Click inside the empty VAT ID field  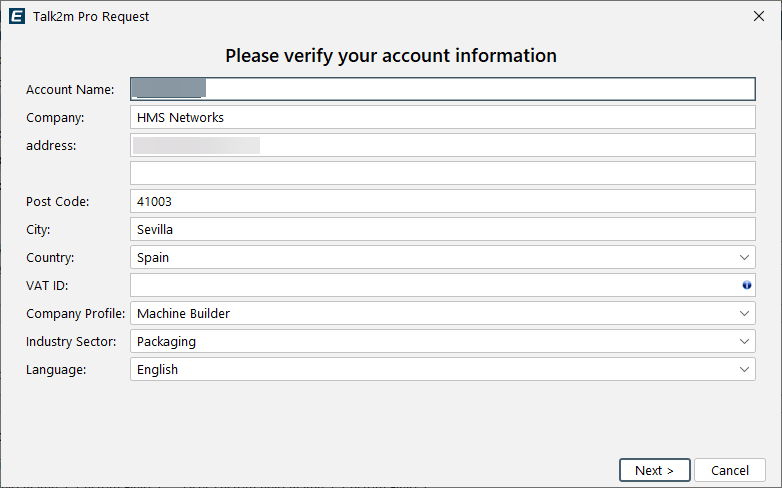coord(432,285)
